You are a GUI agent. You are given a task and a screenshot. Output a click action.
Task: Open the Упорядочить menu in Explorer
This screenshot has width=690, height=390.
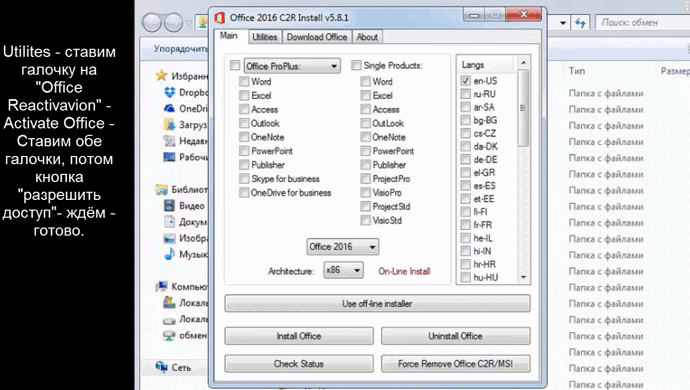click(x=180, y=48)
